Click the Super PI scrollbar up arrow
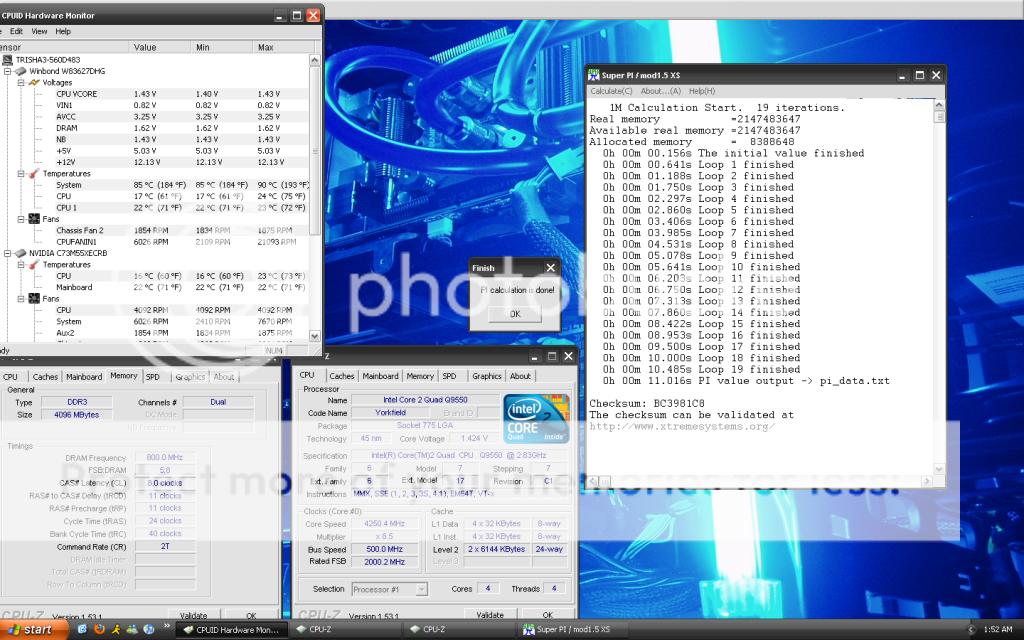1024x640 pixels. (939, 105)
